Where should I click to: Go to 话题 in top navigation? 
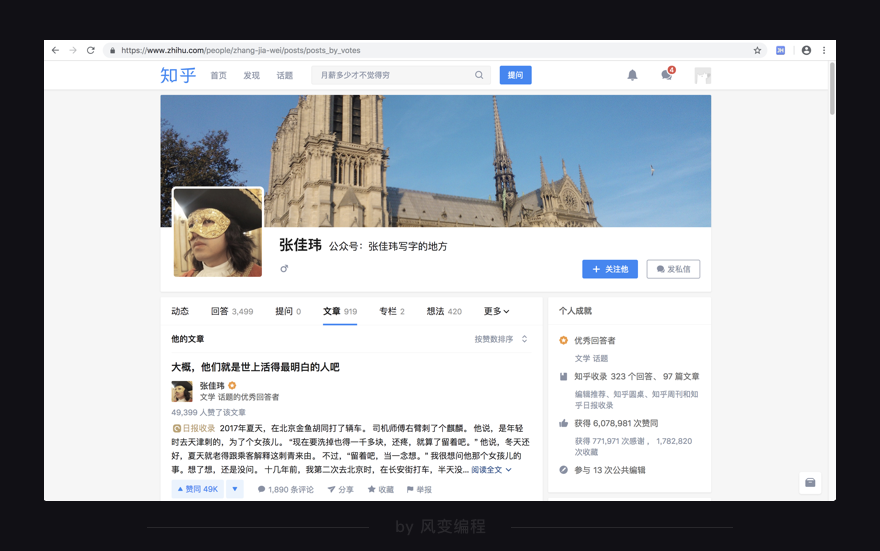tap(285, 75)
